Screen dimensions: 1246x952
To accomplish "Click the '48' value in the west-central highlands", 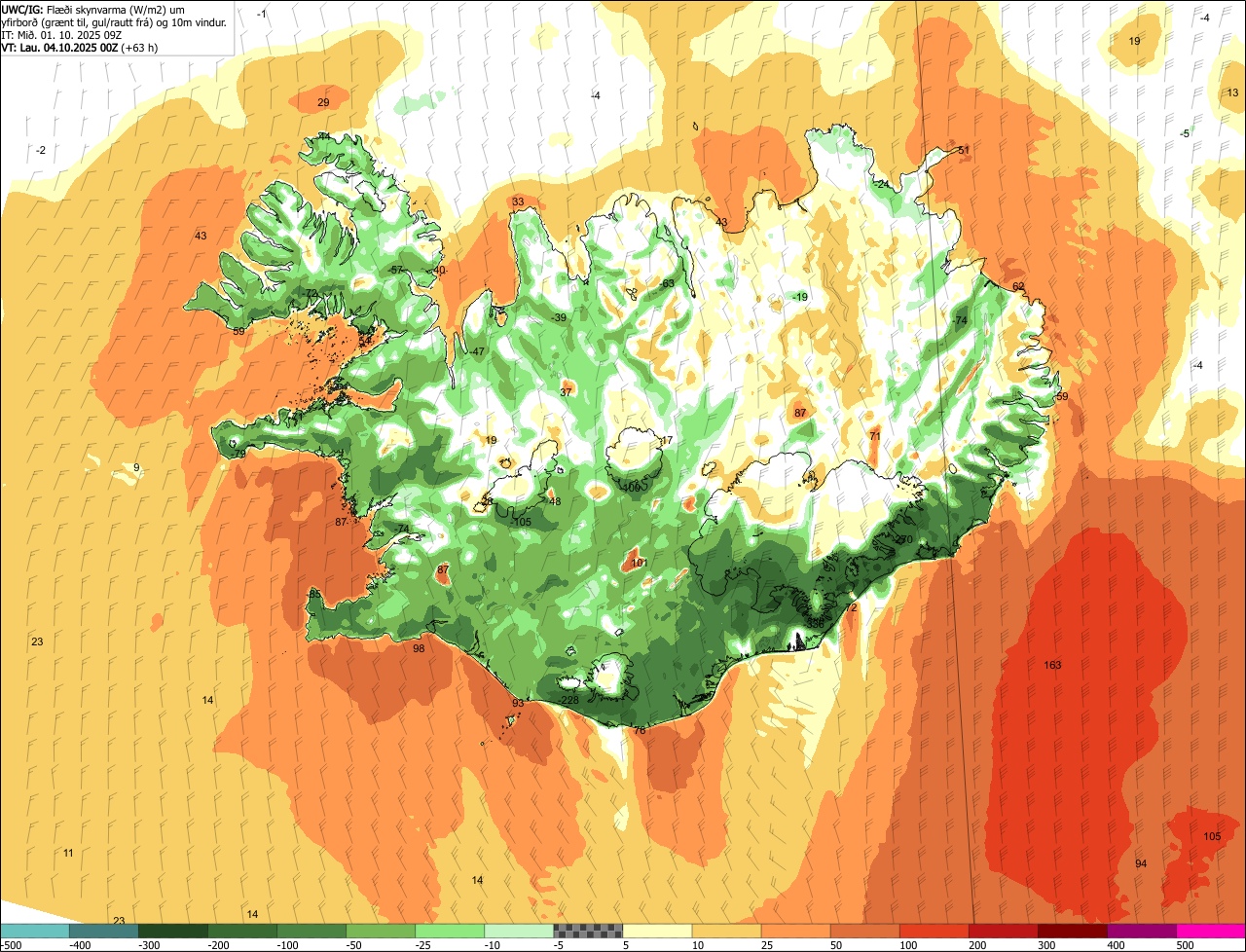I will coord(555,501).
